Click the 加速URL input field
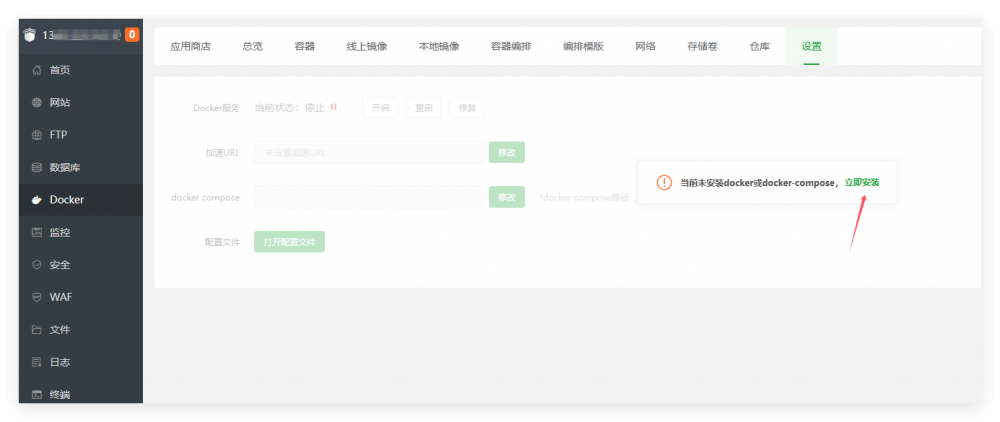 (x=369, y=152)
